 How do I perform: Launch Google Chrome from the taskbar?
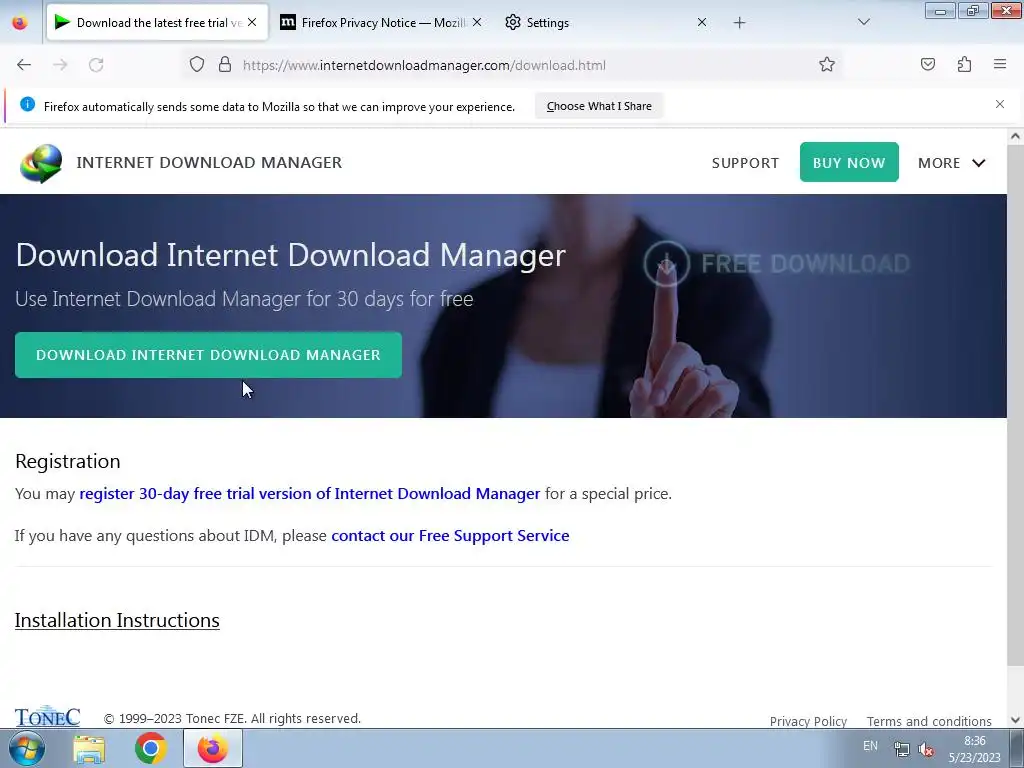tap(151, 748)
